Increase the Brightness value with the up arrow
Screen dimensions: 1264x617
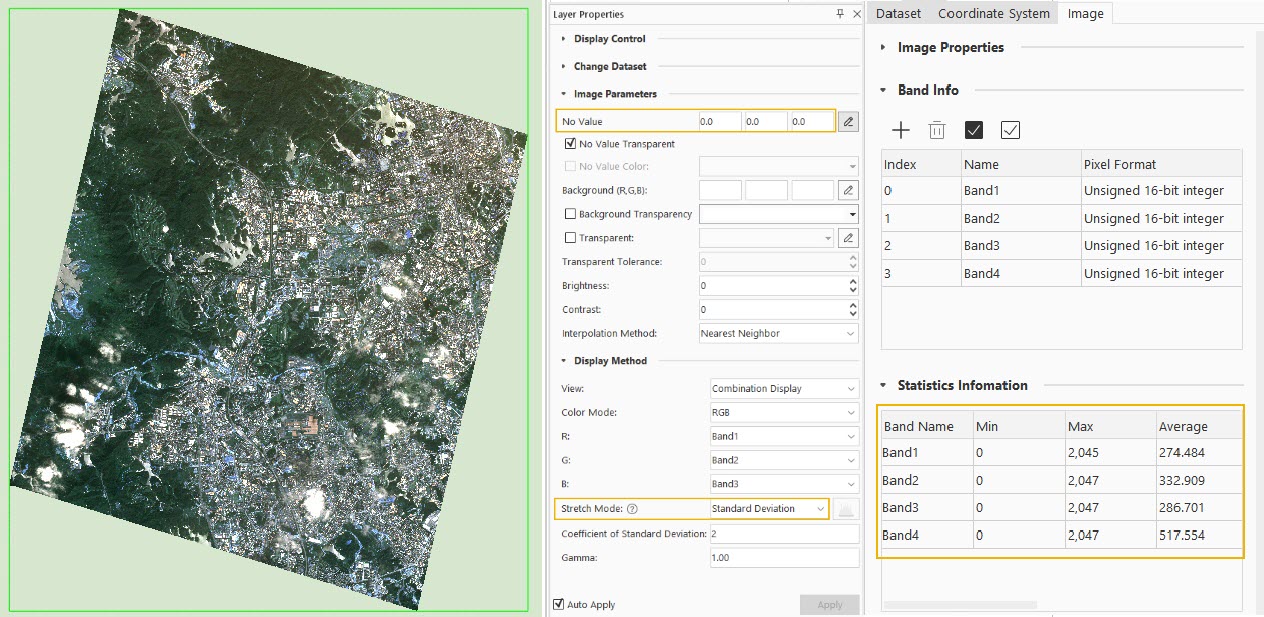[x=852, y=281]
